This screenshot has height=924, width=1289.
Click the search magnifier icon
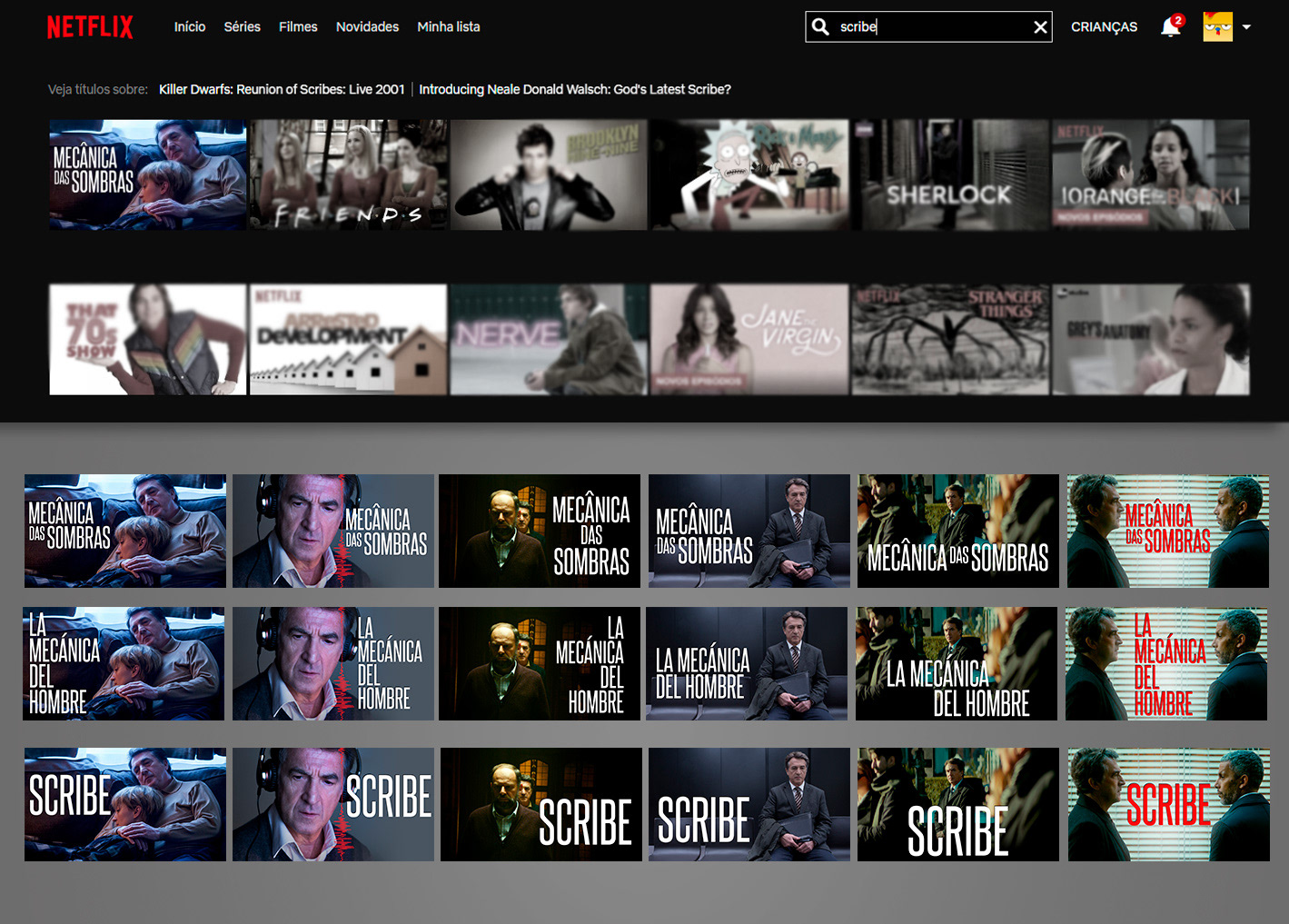tap(820, 26)
